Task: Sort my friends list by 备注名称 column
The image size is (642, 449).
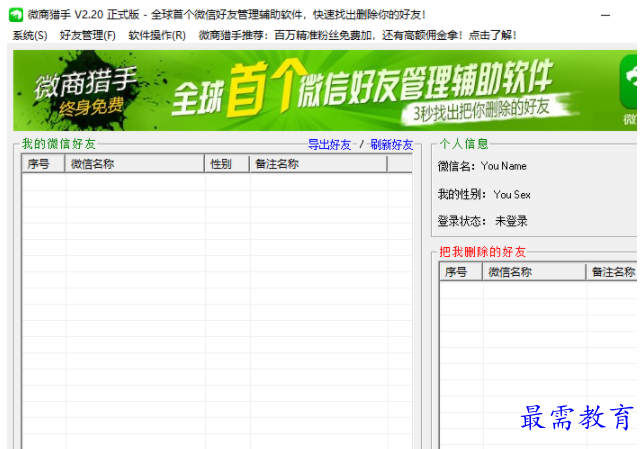Action: tap(318, 164)
